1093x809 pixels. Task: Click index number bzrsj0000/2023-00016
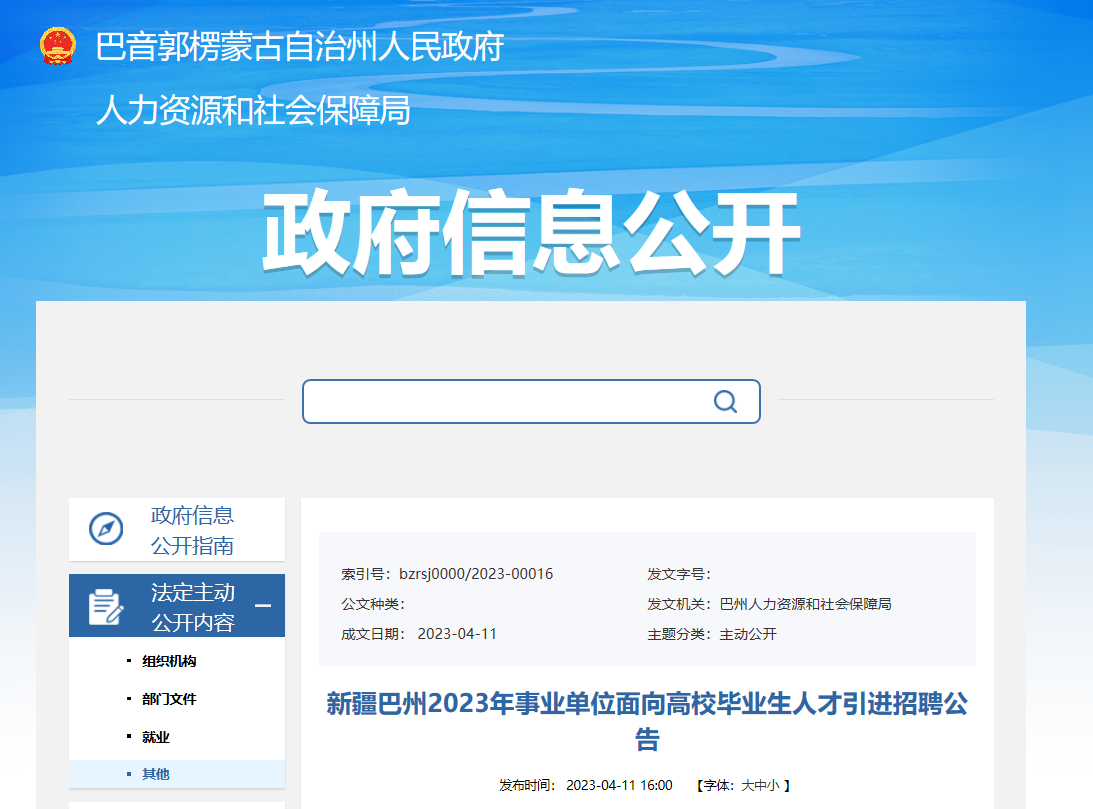(475, 574)
